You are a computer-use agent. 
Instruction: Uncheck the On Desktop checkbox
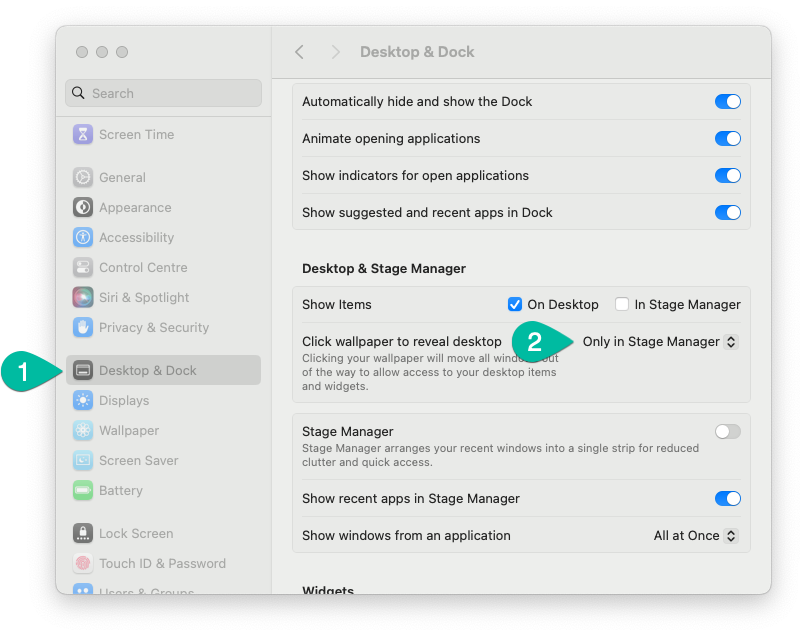(x=514, y=304)
